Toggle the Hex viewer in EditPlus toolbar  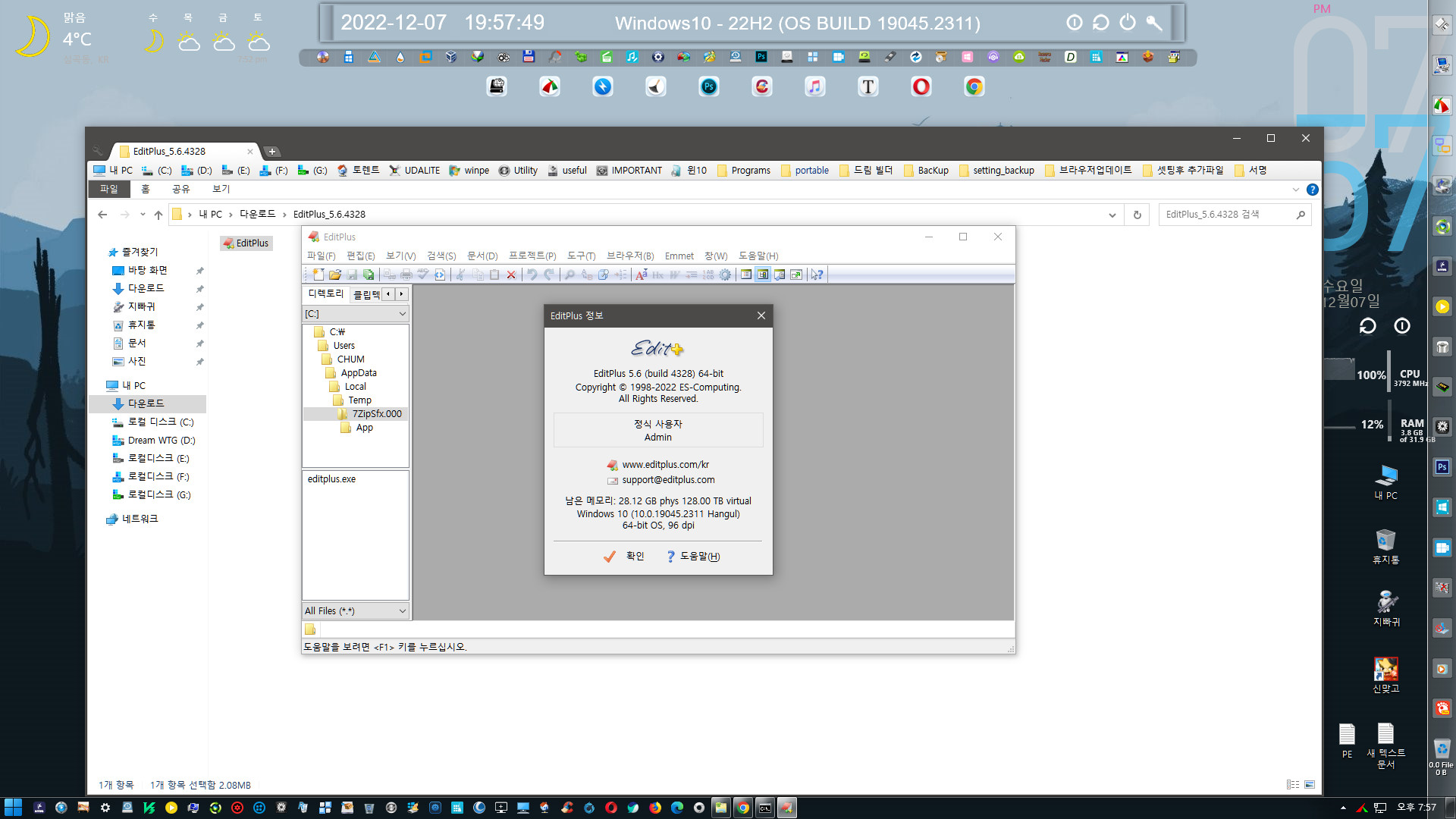pyautogui.click(x=657, y=275)
